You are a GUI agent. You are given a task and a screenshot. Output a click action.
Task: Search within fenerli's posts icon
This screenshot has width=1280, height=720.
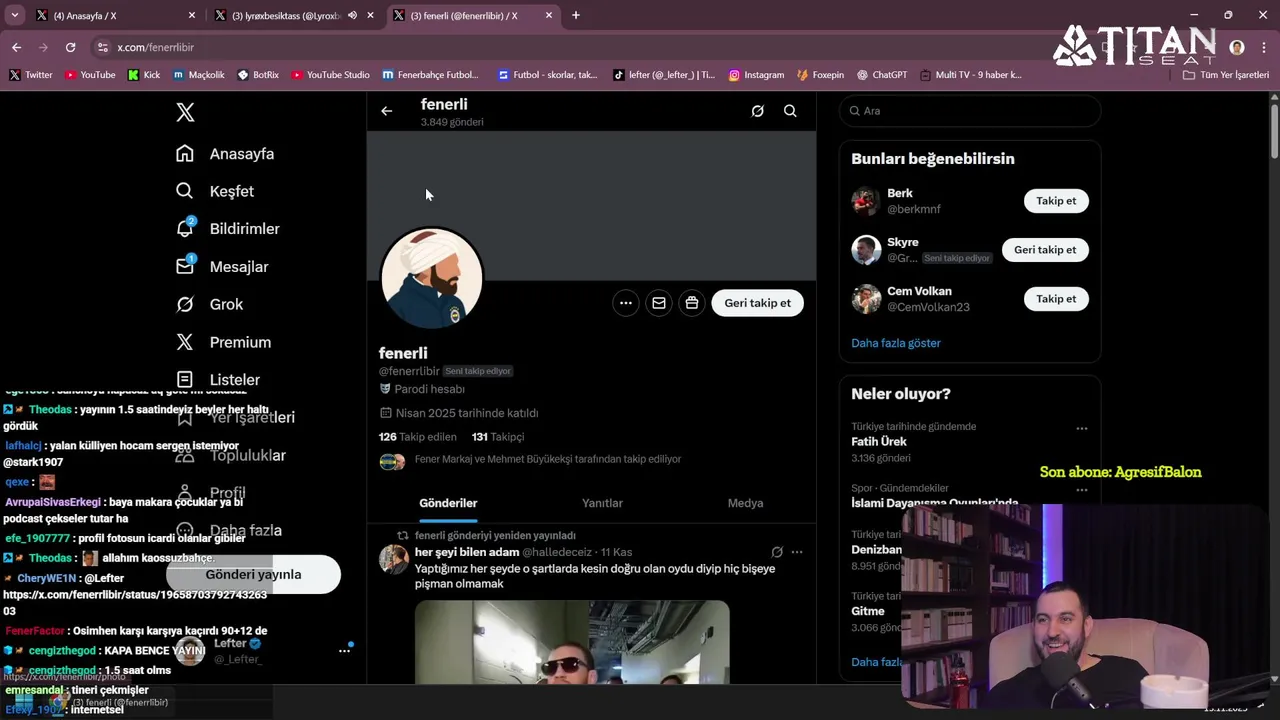[790, 111]
